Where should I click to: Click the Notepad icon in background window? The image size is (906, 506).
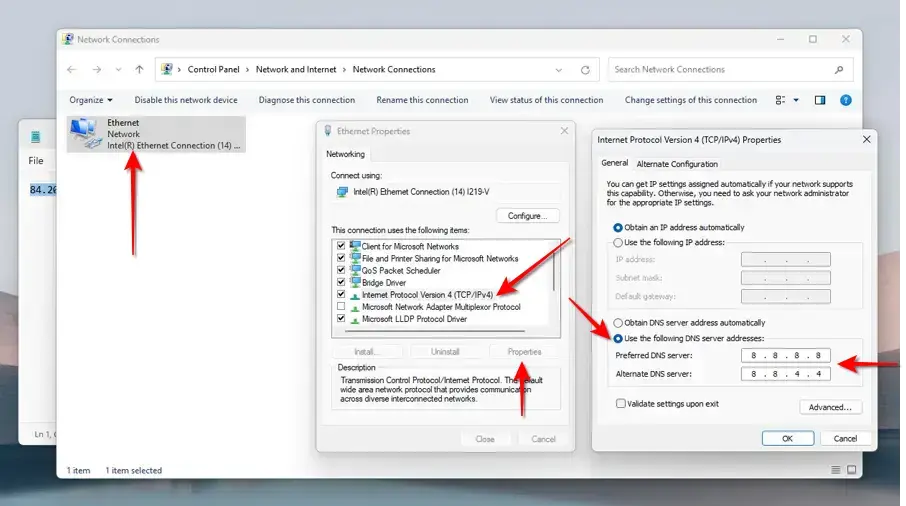(x=36, y=137)
